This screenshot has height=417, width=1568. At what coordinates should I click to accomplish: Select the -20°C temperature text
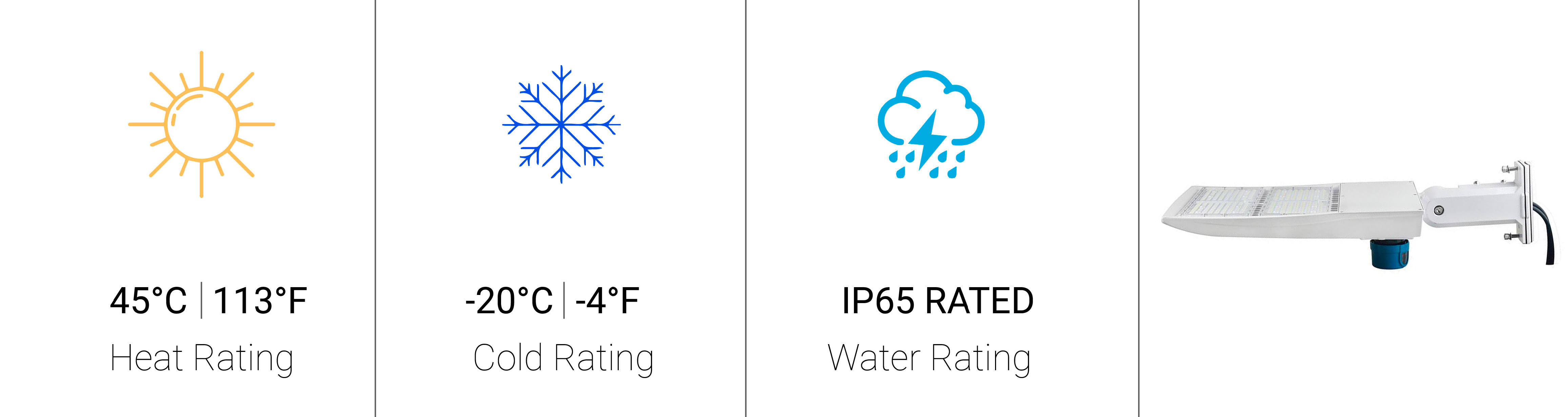[x=509, y=301]
